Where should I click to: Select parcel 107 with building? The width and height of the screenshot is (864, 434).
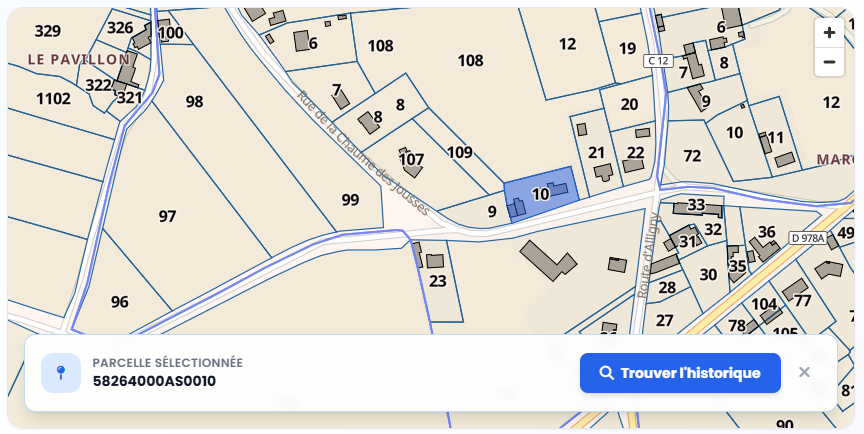click(411, 160)
